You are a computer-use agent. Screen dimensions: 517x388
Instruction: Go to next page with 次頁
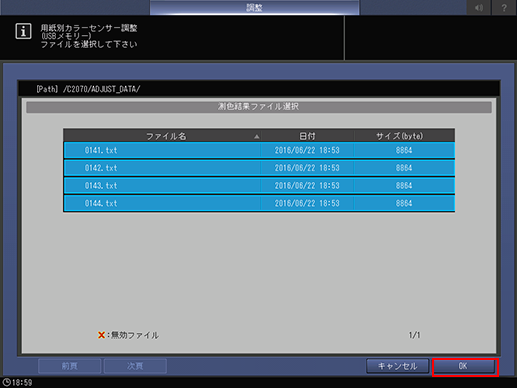(135, 366)
